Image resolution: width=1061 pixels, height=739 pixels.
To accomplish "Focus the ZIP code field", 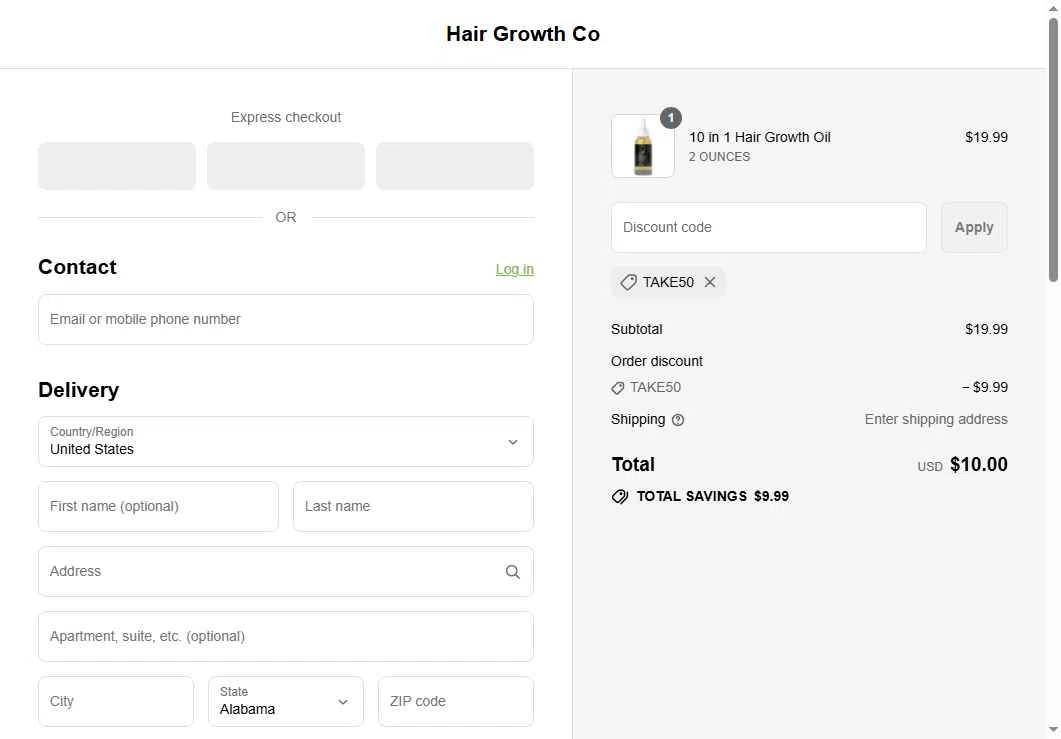I will click(455, 702).
